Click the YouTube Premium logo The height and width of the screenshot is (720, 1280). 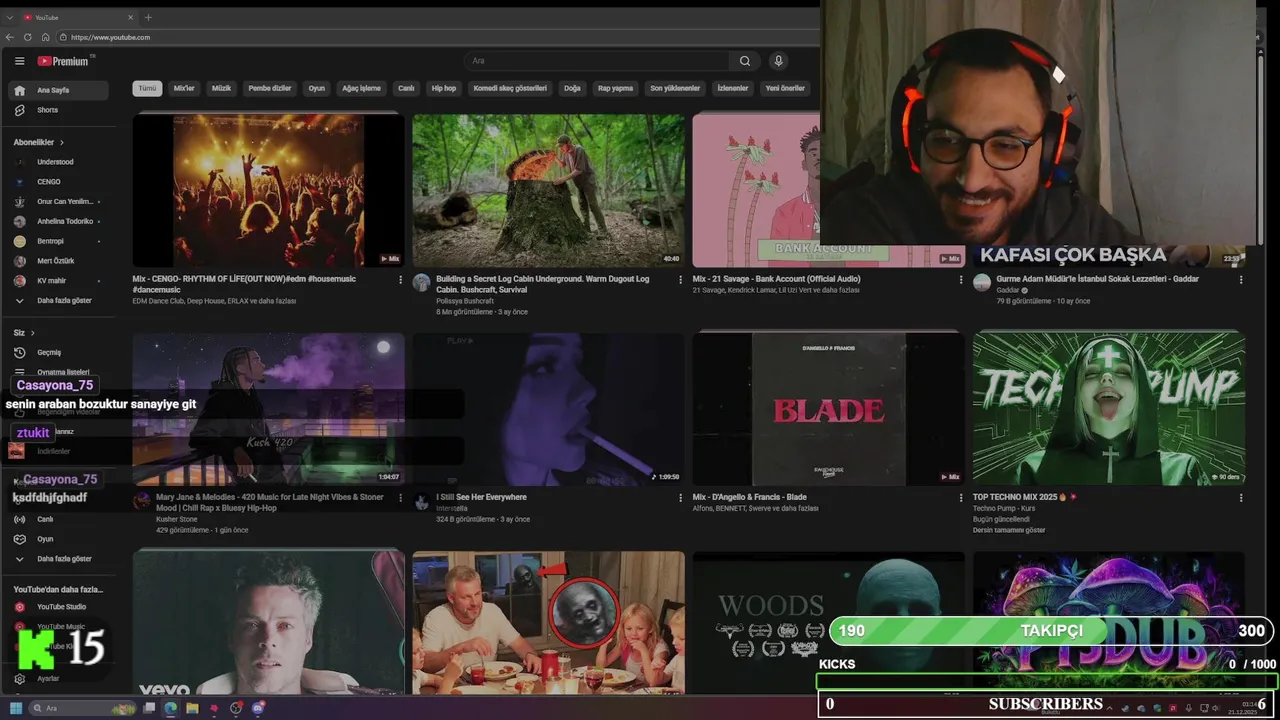[64, 61]
